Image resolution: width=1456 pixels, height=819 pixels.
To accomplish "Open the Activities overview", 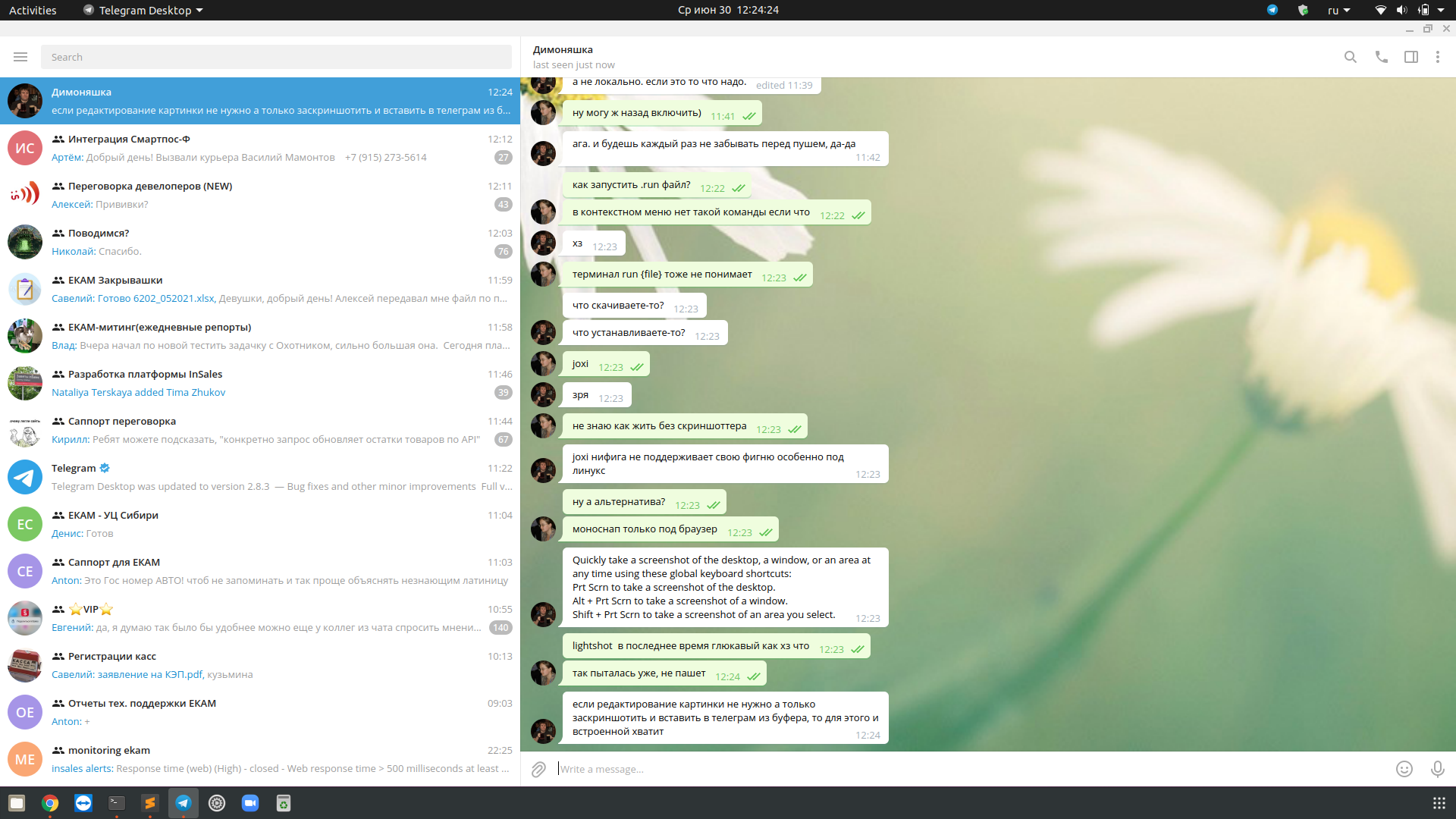I will (33, 10).
